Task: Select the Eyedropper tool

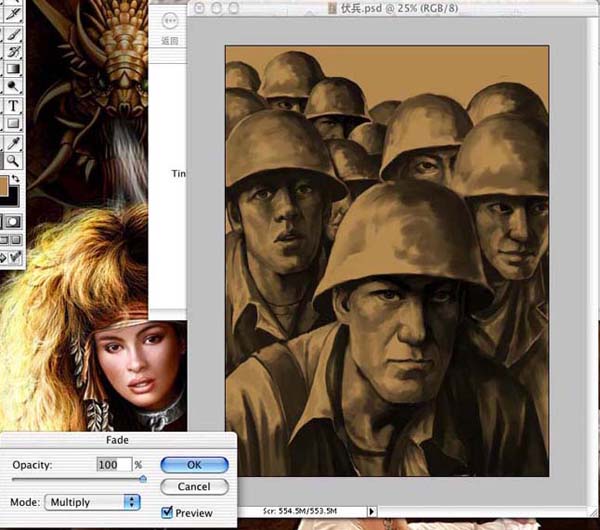Action: click(13, 143)
